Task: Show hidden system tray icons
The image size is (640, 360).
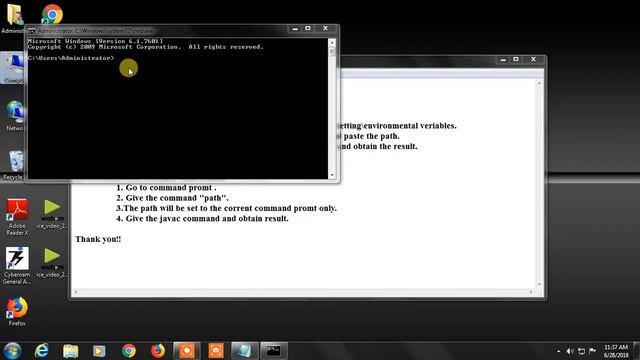Action: [558, 351]
